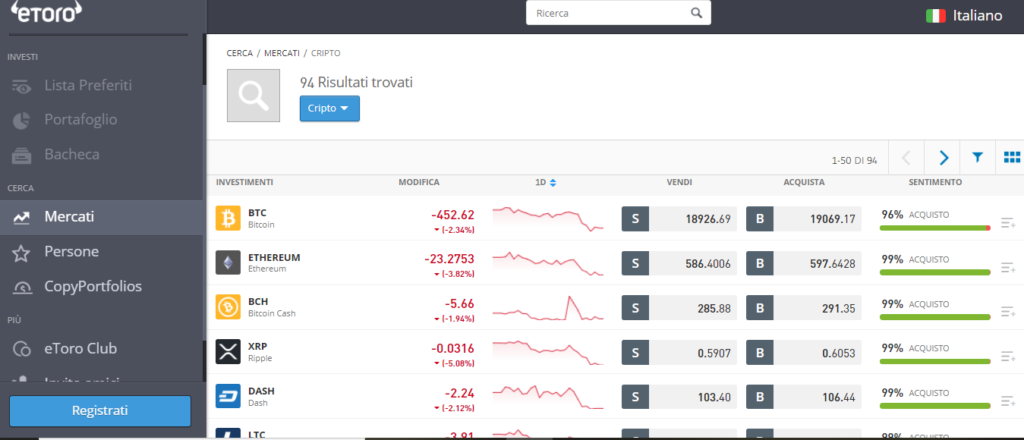This screenshot has height=440, width=1024.
Task: Click the DASH logo icon
Action: (x=228, y=396)
